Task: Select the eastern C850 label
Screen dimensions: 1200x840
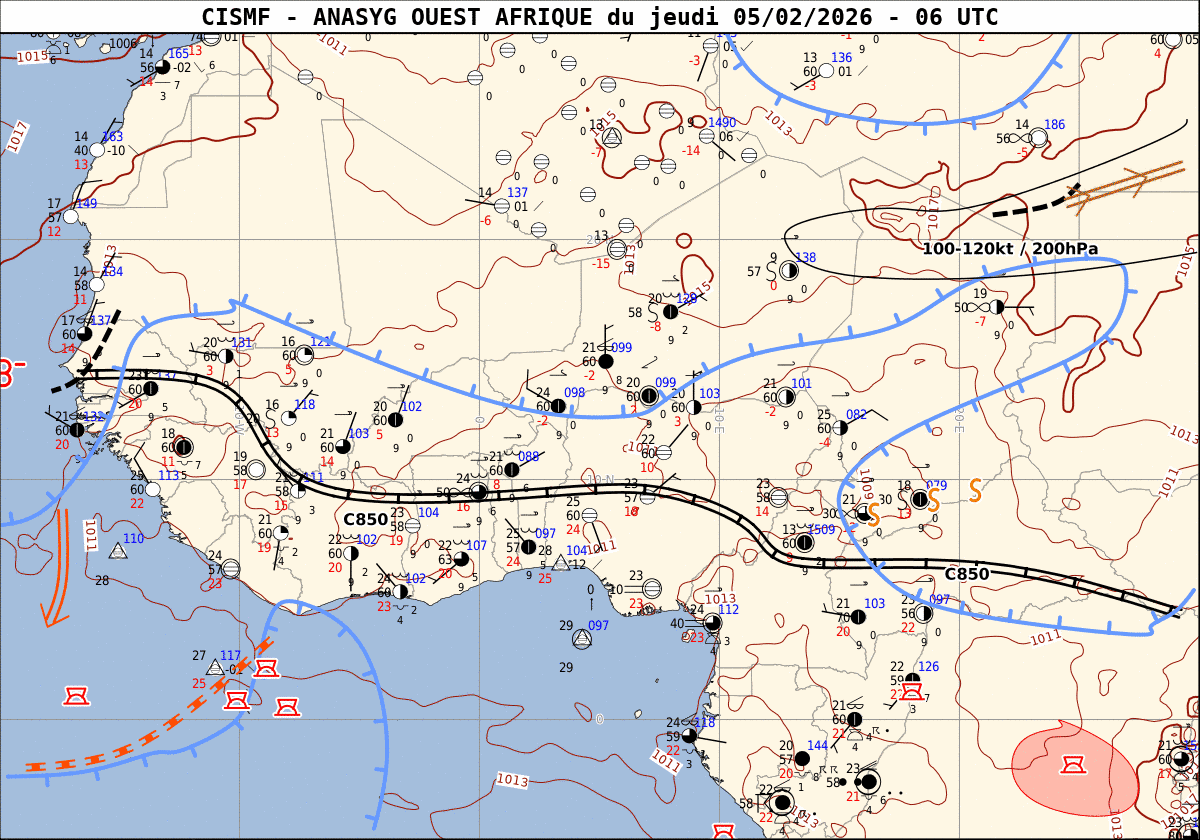Action: [966, 574]
